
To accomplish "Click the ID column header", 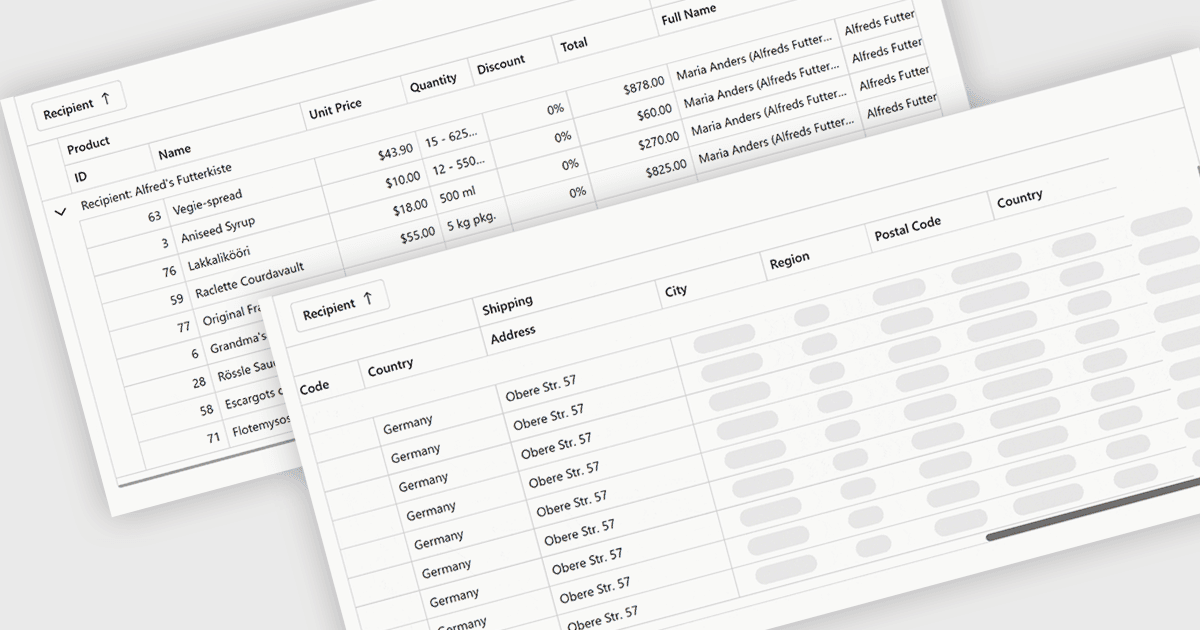I will coord(80,177).
